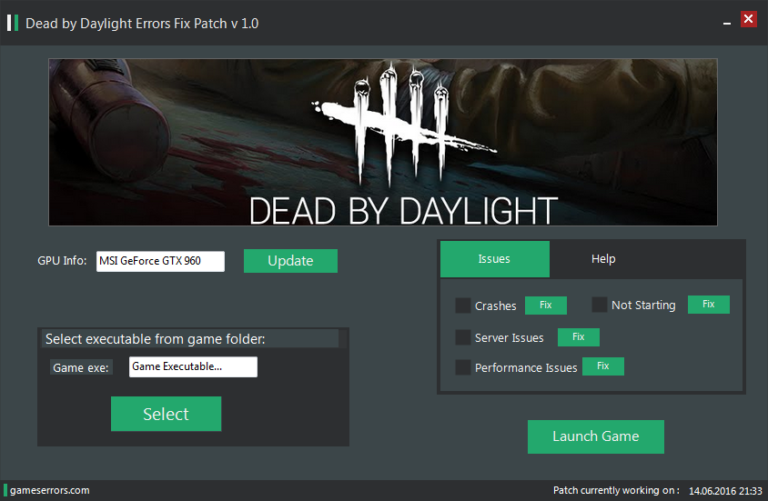Open the Help tab
768x501 pixels.
603,259
